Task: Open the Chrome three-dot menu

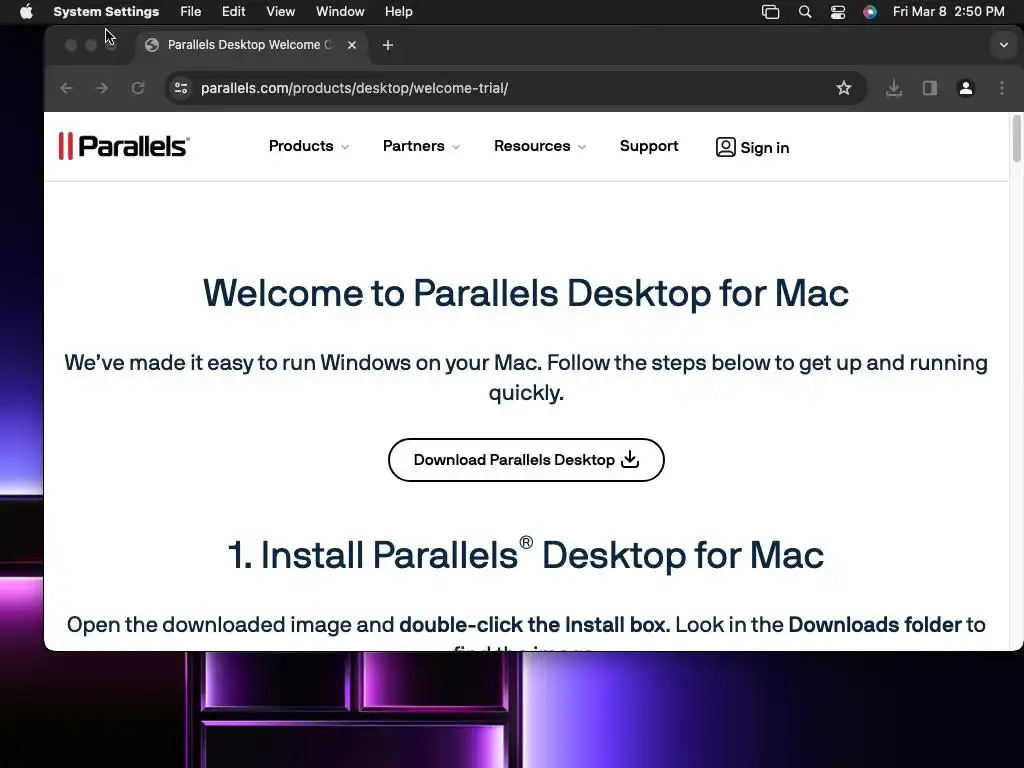Action: (1002, 88)
